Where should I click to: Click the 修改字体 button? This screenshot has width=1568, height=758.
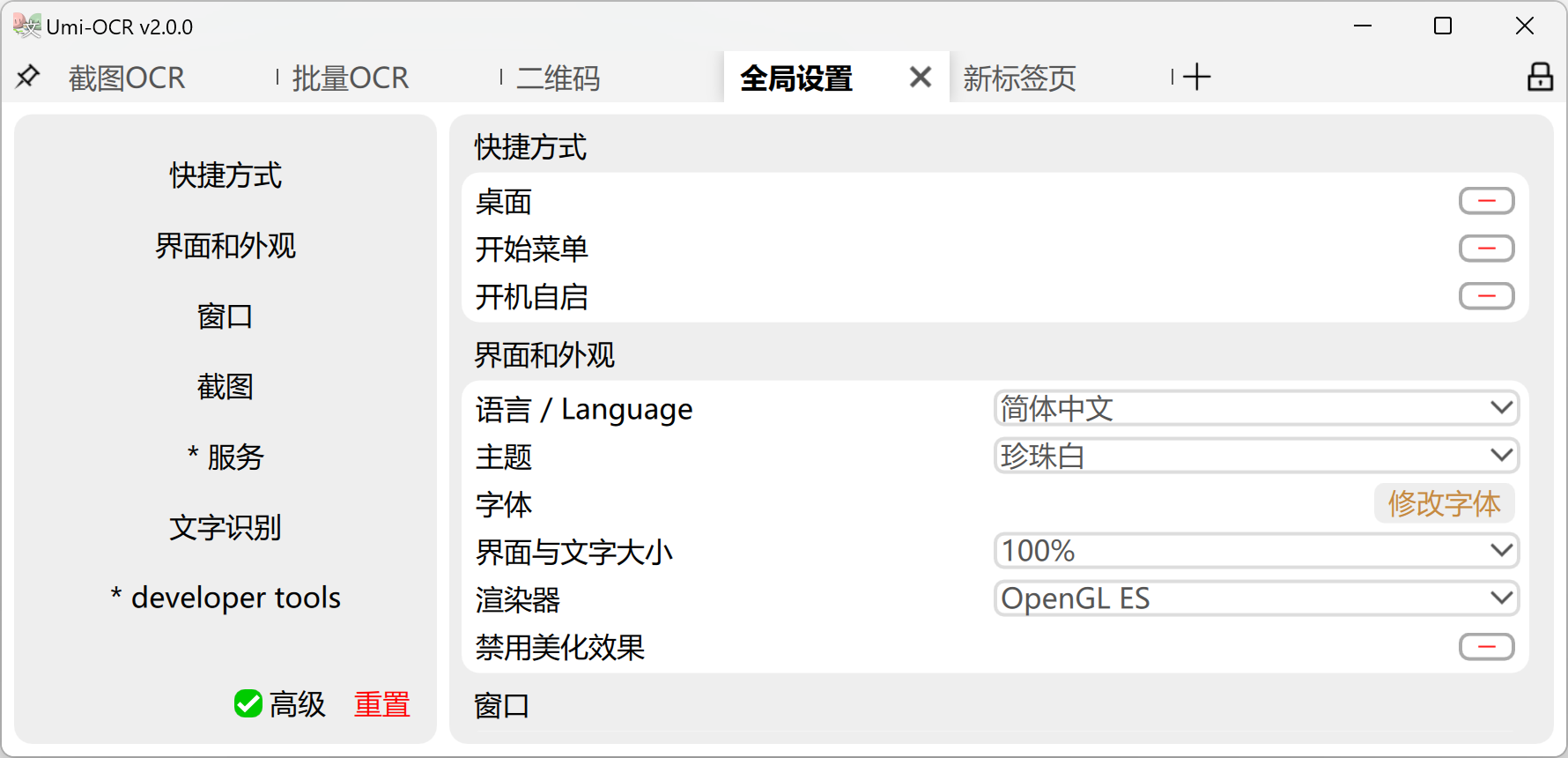1444,503
